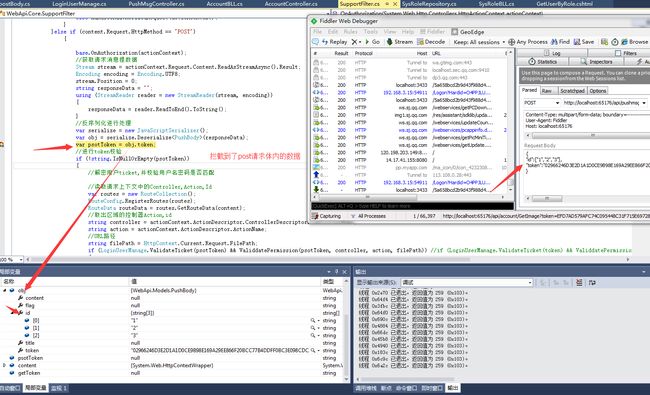This screenshot has height=395, width=650.
Task: Toggle word wrap icon in Output panel
Action: tap(592, 283)
